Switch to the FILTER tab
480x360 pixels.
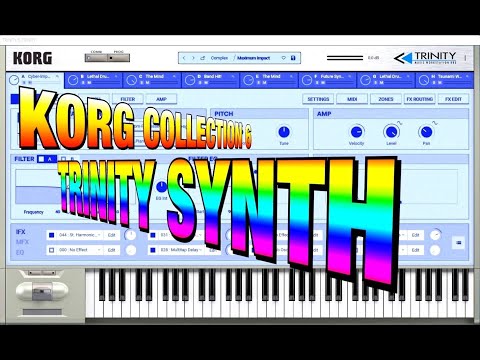128,99
